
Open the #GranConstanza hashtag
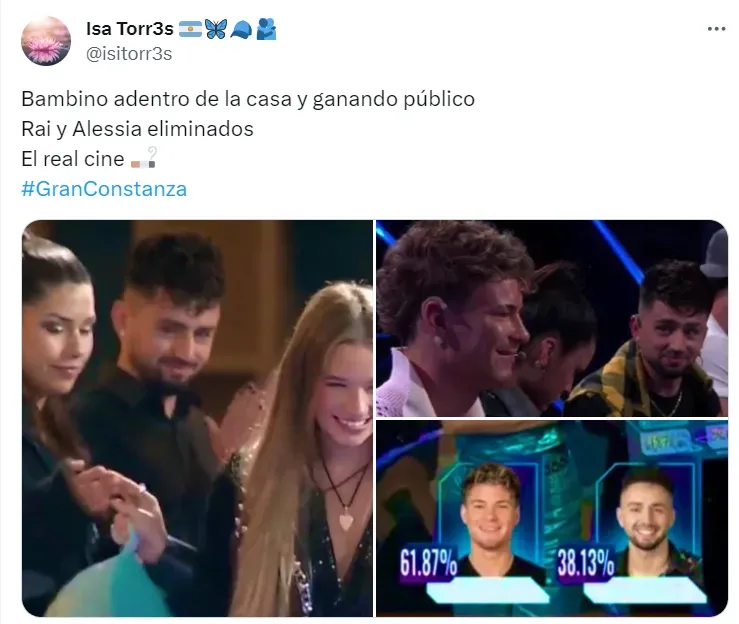click(x=104, y=189)
